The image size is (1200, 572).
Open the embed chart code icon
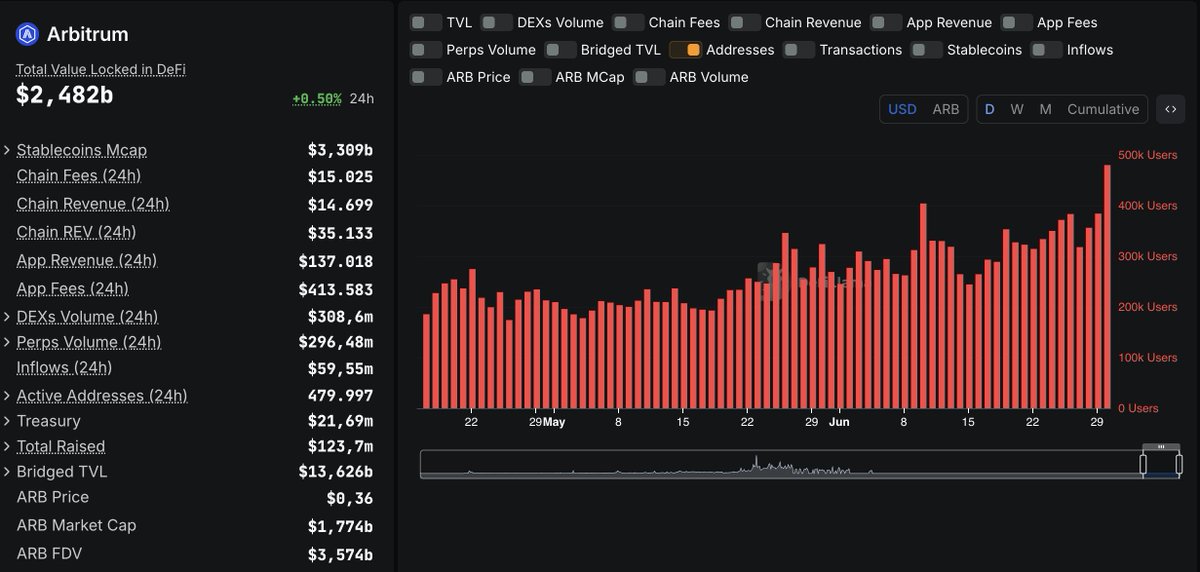pos(1170,109)
